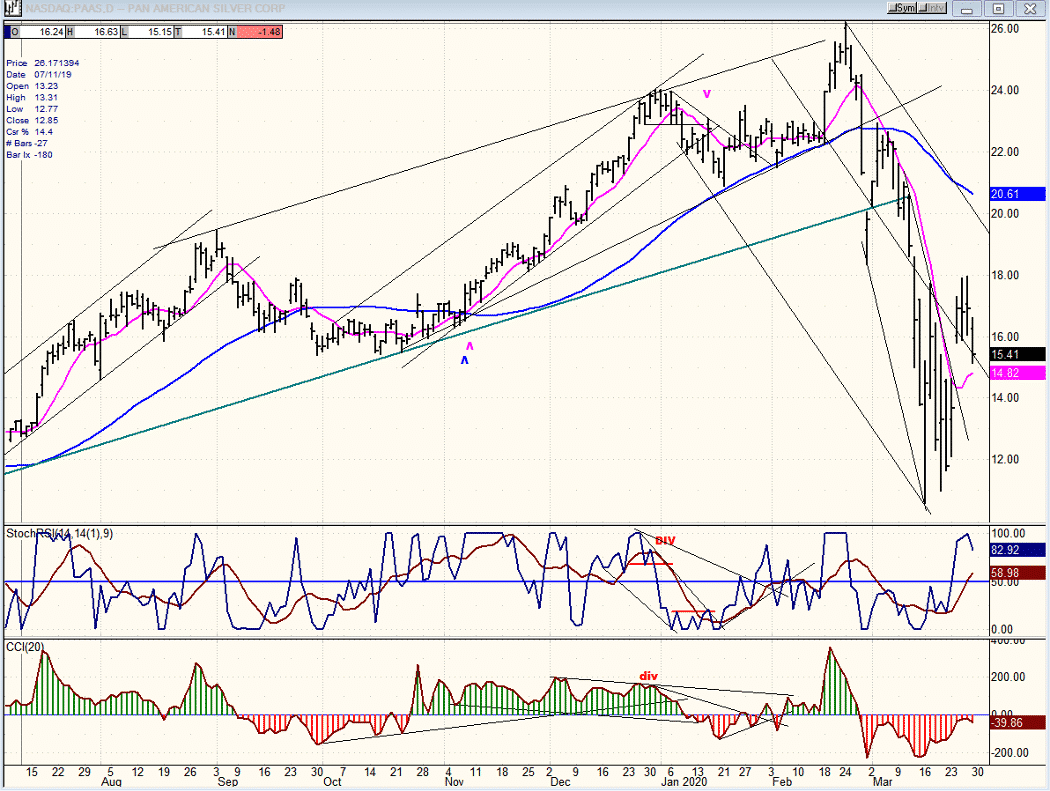Viewport: 1050px width, 791px height.
Task: Close the Pan American Silver chart
Action: coord(1030,9)
